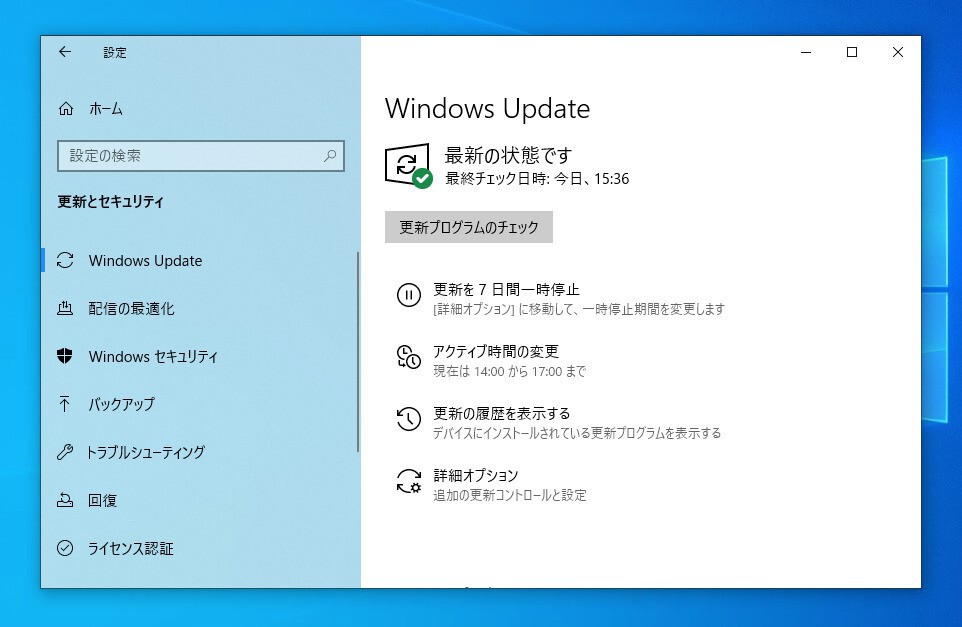Open ライセンス認証 page
The width and height of the screenshot is (962, 627).
(x=131, y=548)
